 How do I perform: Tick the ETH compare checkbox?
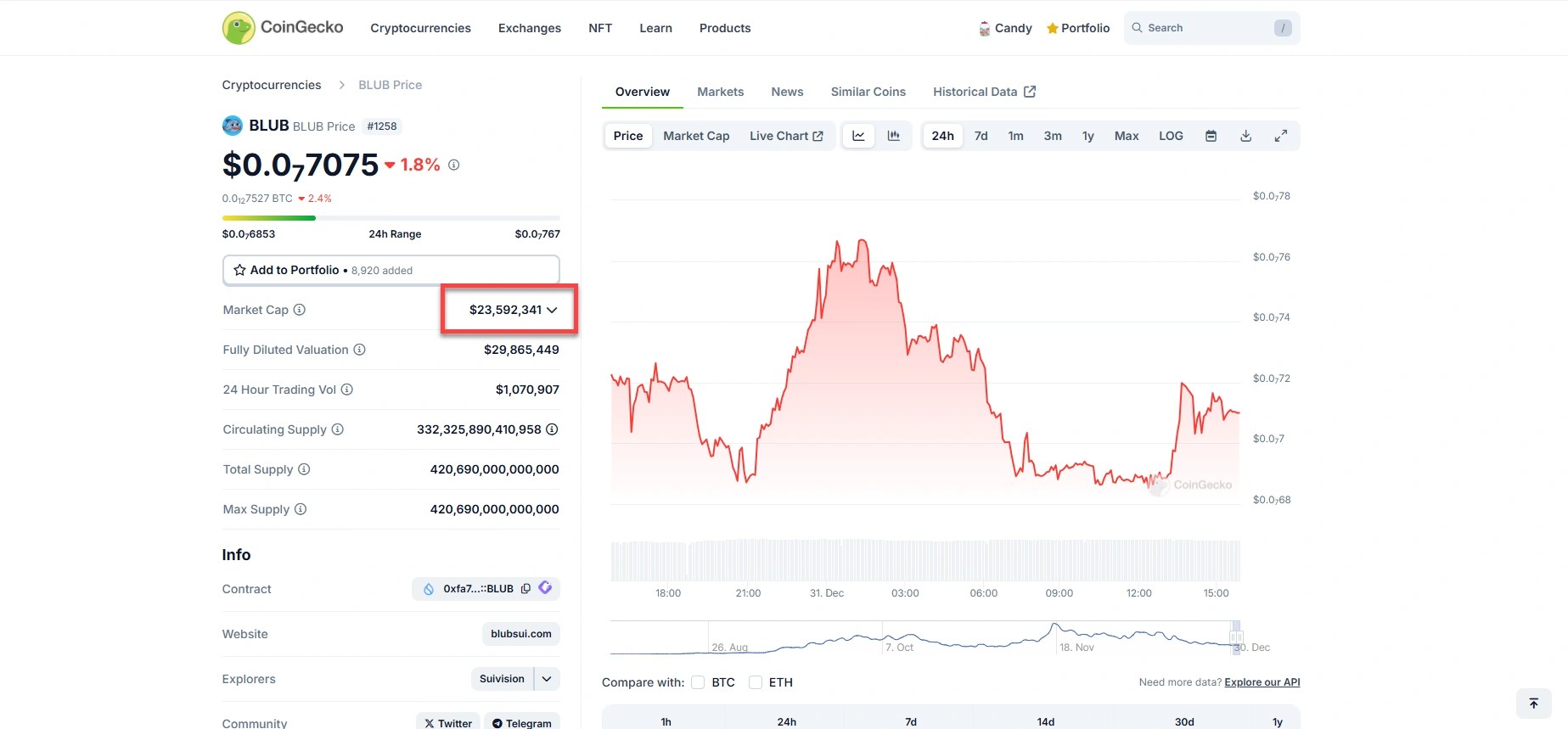tap(756, 682)
